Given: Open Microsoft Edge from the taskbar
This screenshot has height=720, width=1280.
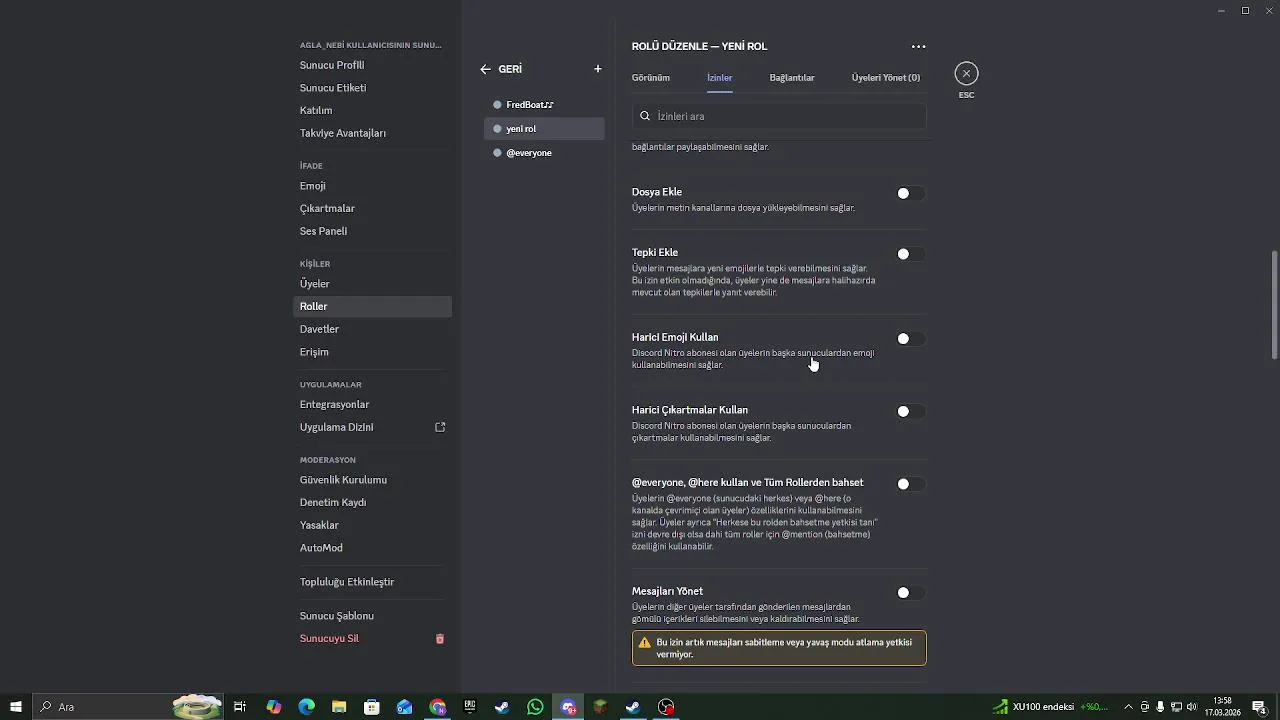Looking at the screenshot, I should [307, 707].
